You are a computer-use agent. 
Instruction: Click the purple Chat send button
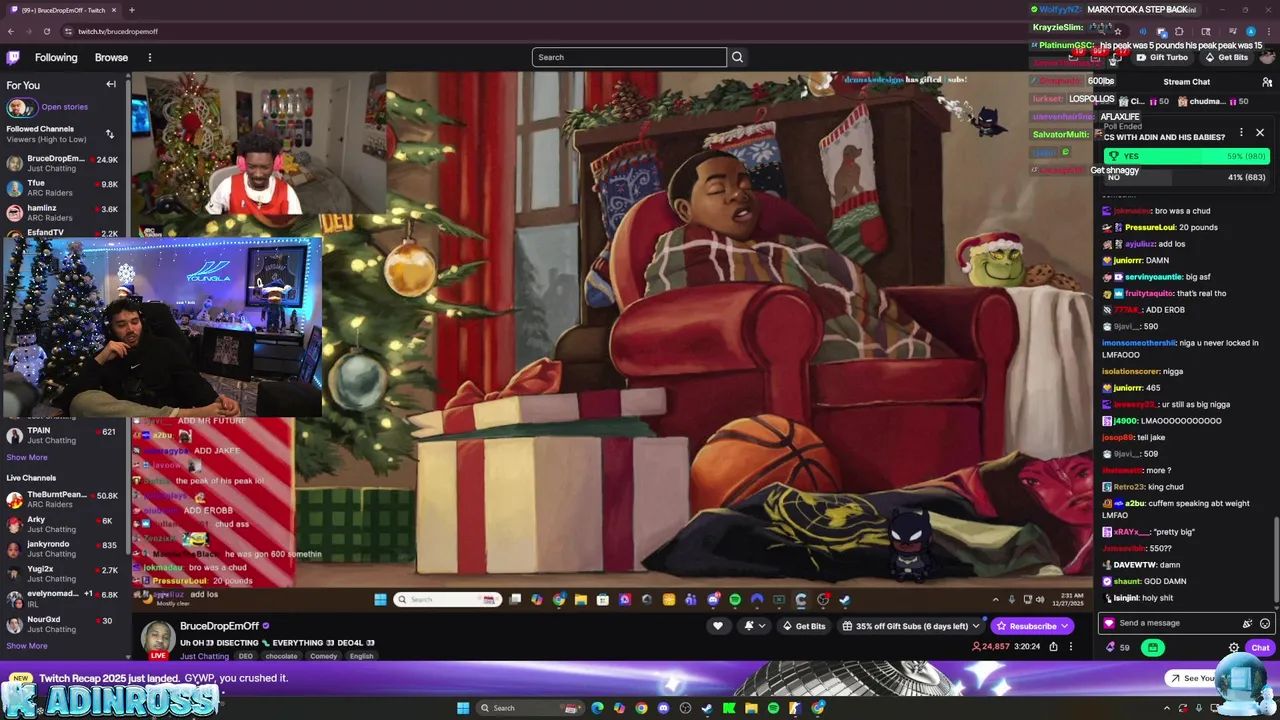pos(1260,647)
